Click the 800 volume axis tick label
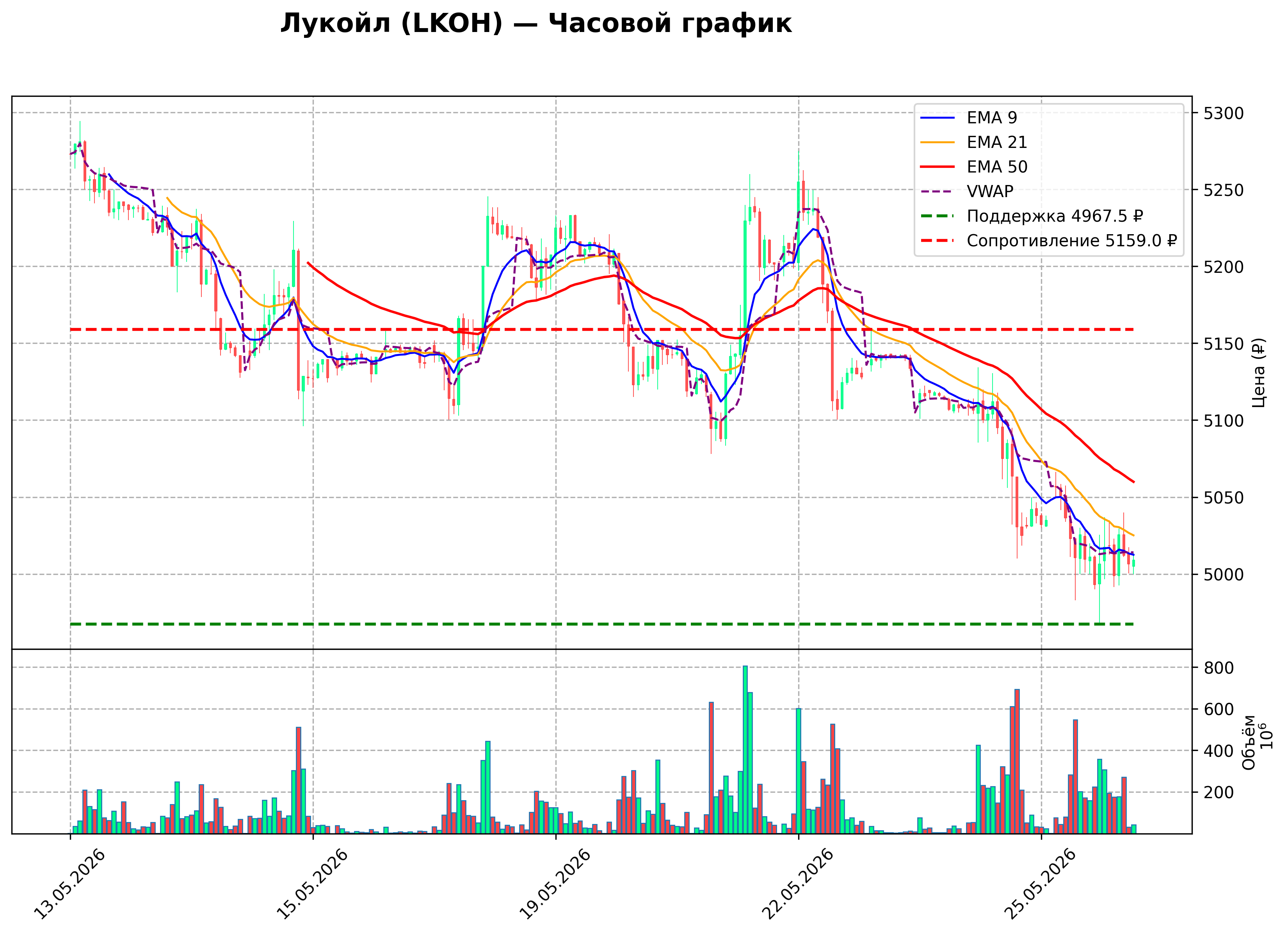This screenshot has width=1288, height=934. click(1219, 668)
